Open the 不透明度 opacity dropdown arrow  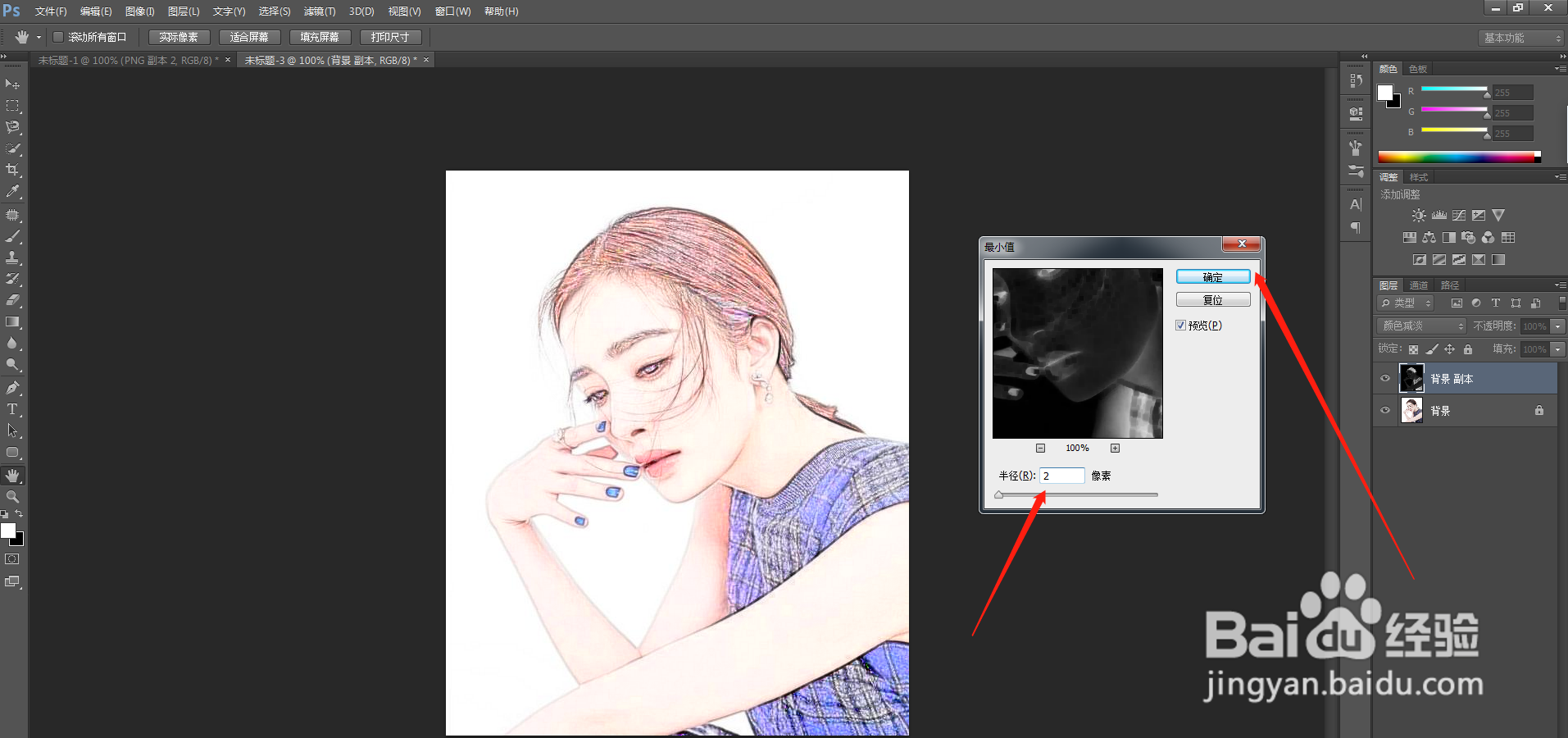coord(1558,326)
